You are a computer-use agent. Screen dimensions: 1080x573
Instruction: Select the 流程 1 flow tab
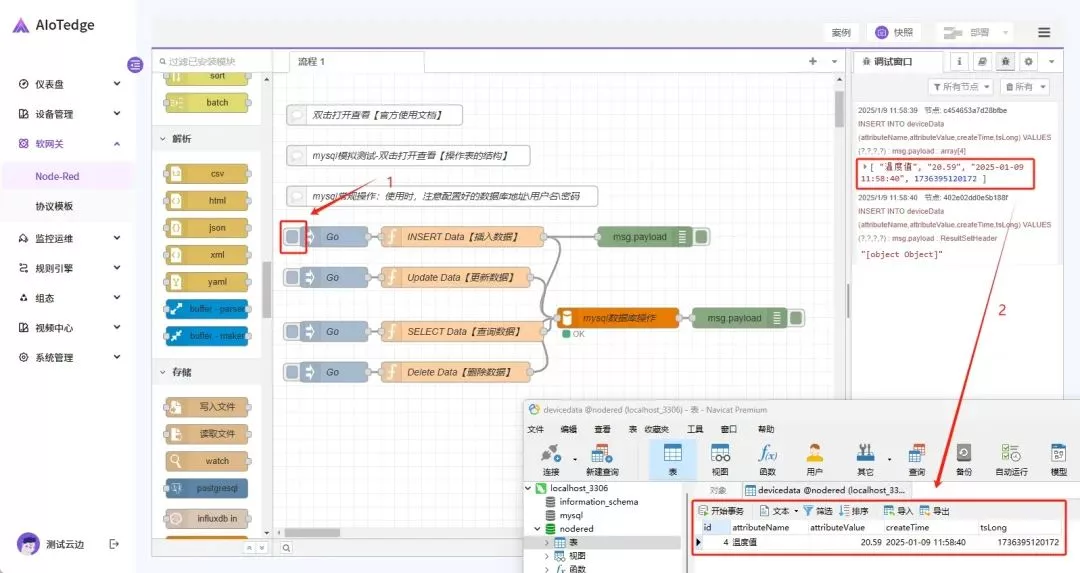pyautogui.click(x=312, y=62)
